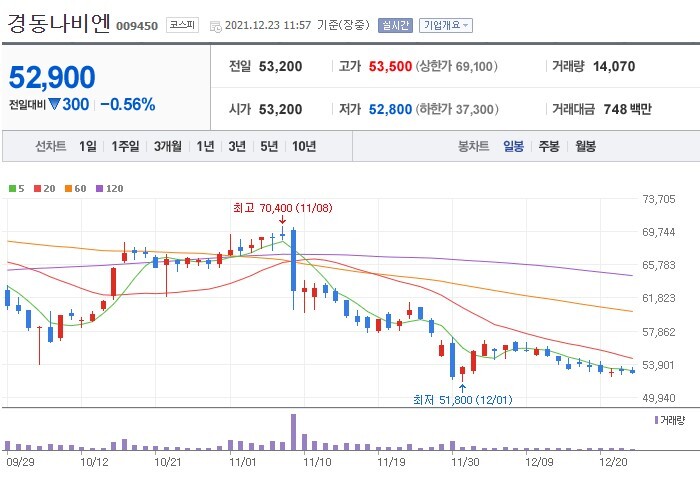The image size is (700, 488).
Task: Switch to 일봉 candlestick chart
Action: (x=513, y=146)
